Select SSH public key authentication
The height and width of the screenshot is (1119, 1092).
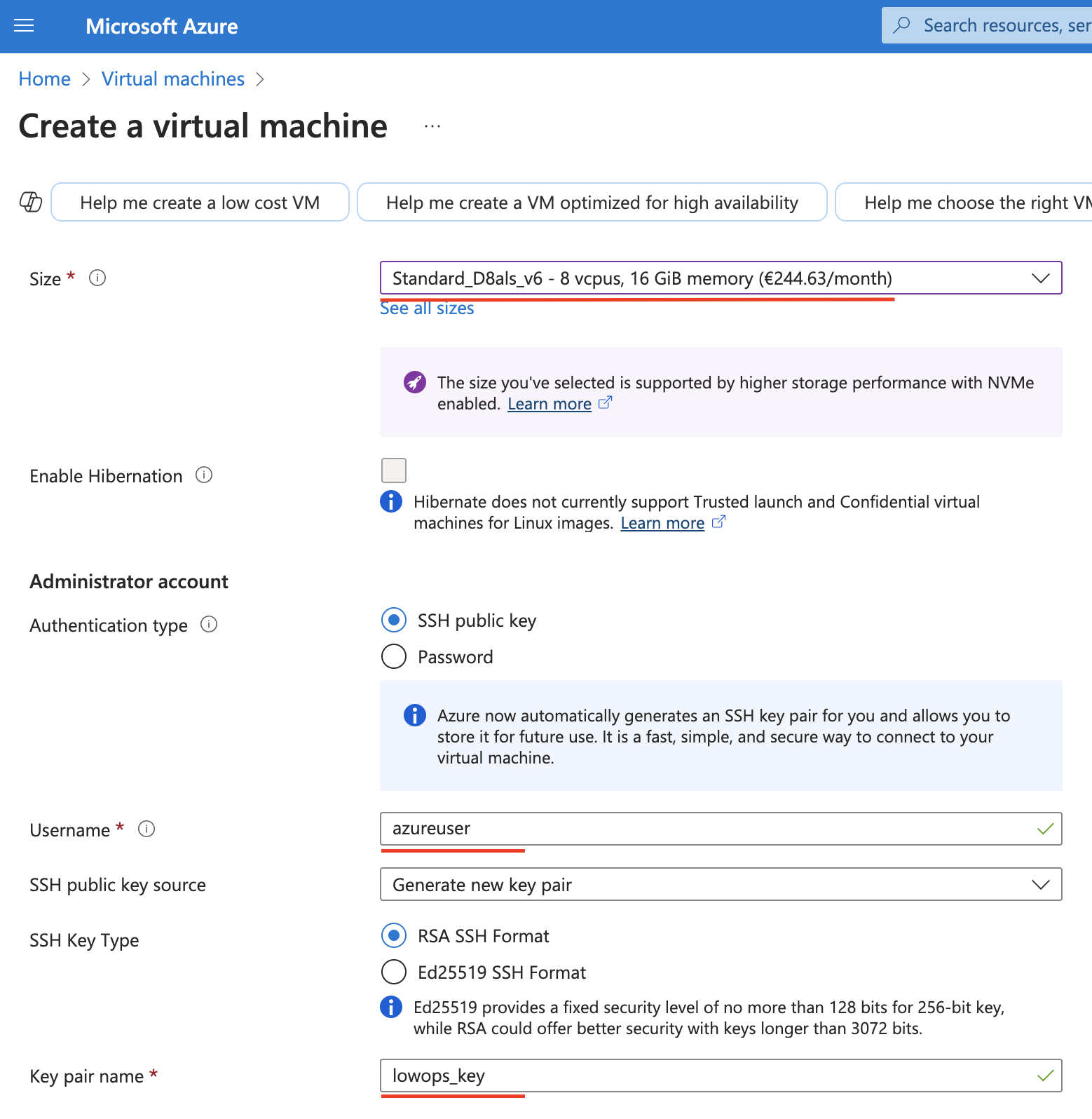click(x=394, y=620)
